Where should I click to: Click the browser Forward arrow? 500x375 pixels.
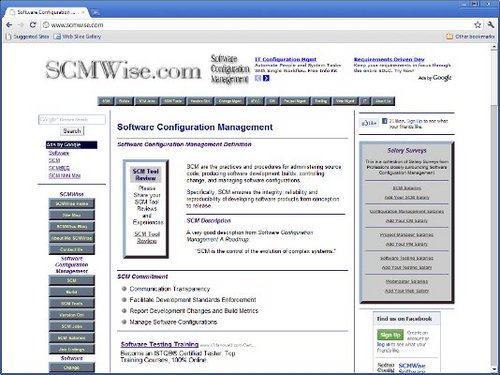click(21, 25)
